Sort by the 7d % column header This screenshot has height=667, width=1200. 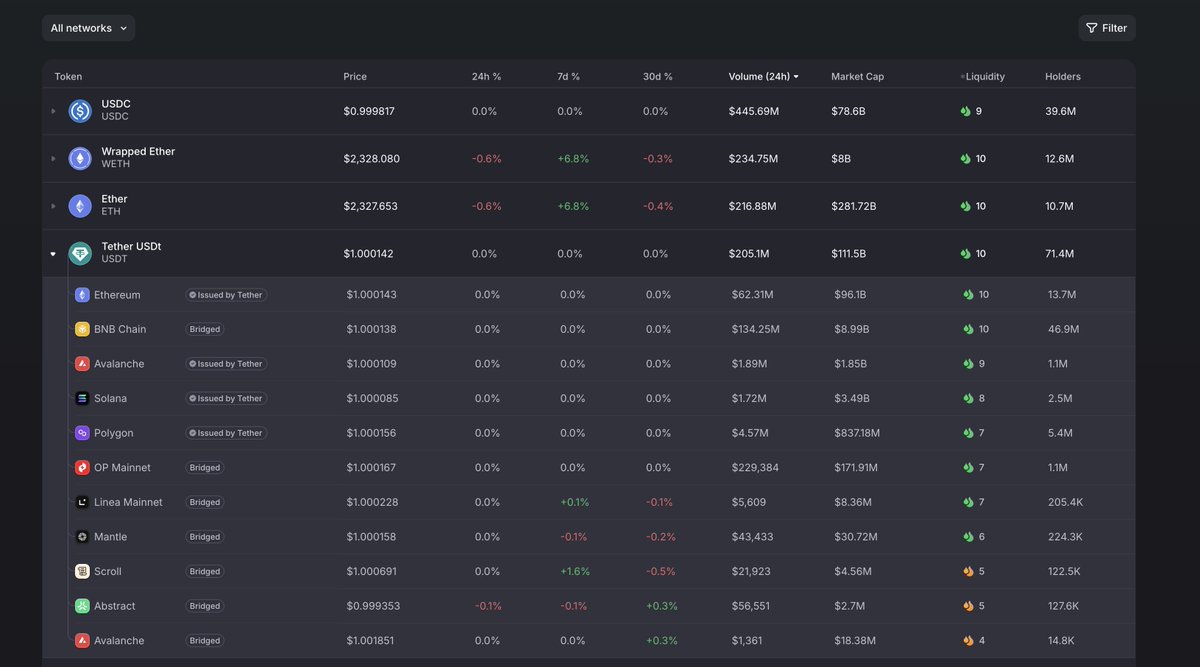point(568,77)
